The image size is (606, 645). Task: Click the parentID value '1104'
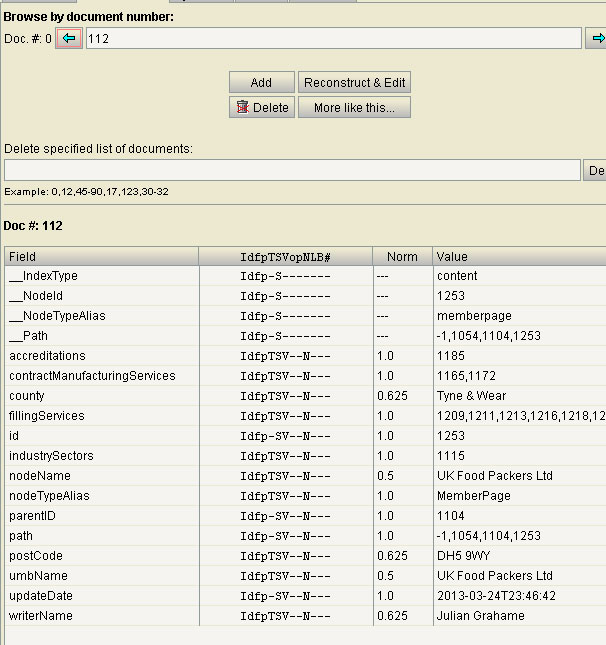(x=451, y=516)
